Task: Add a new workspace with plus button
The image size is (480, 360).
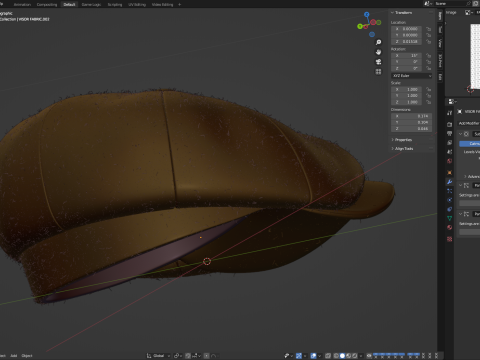Action: (x=180, y=4)
